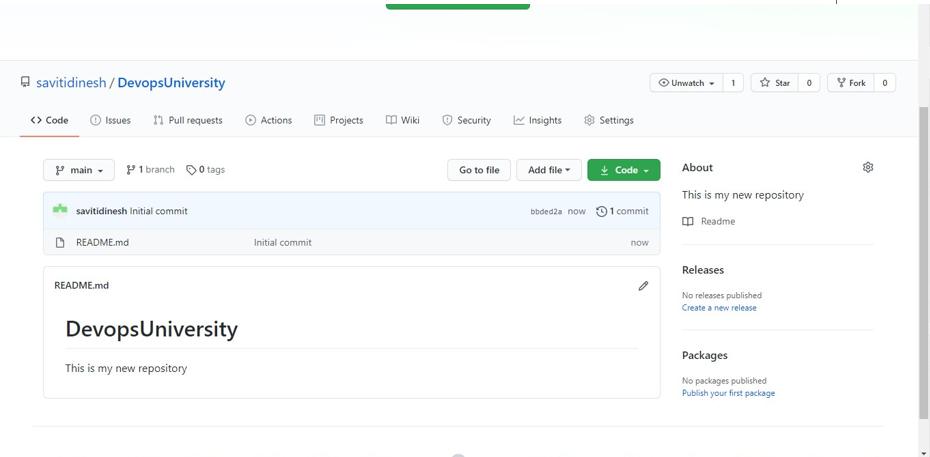
Task: Star the DevopsUniversity repository
Action: (774, 83)
